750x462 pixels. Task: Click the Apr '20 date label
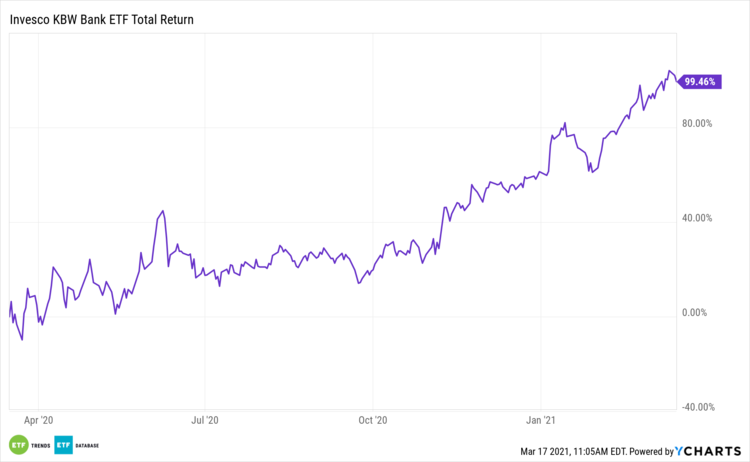(37, 422)
